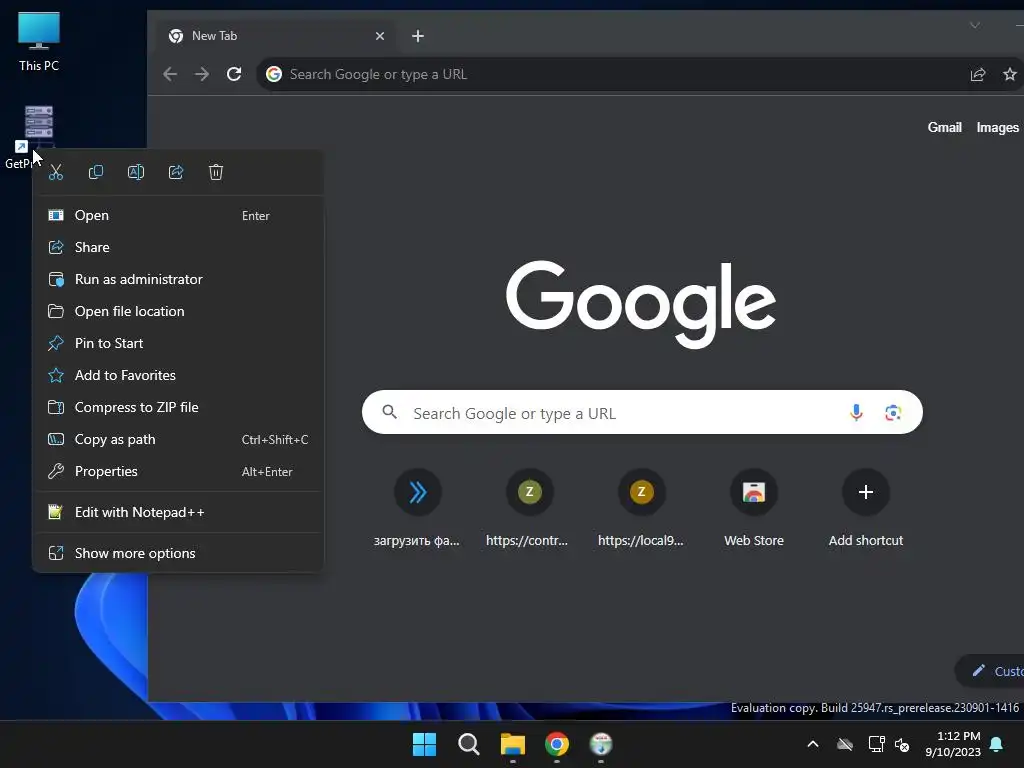The height and width of the screenshot is (768, 1024).
Task: Click the magnifier icon in Google search box
Action: (389, 412)
